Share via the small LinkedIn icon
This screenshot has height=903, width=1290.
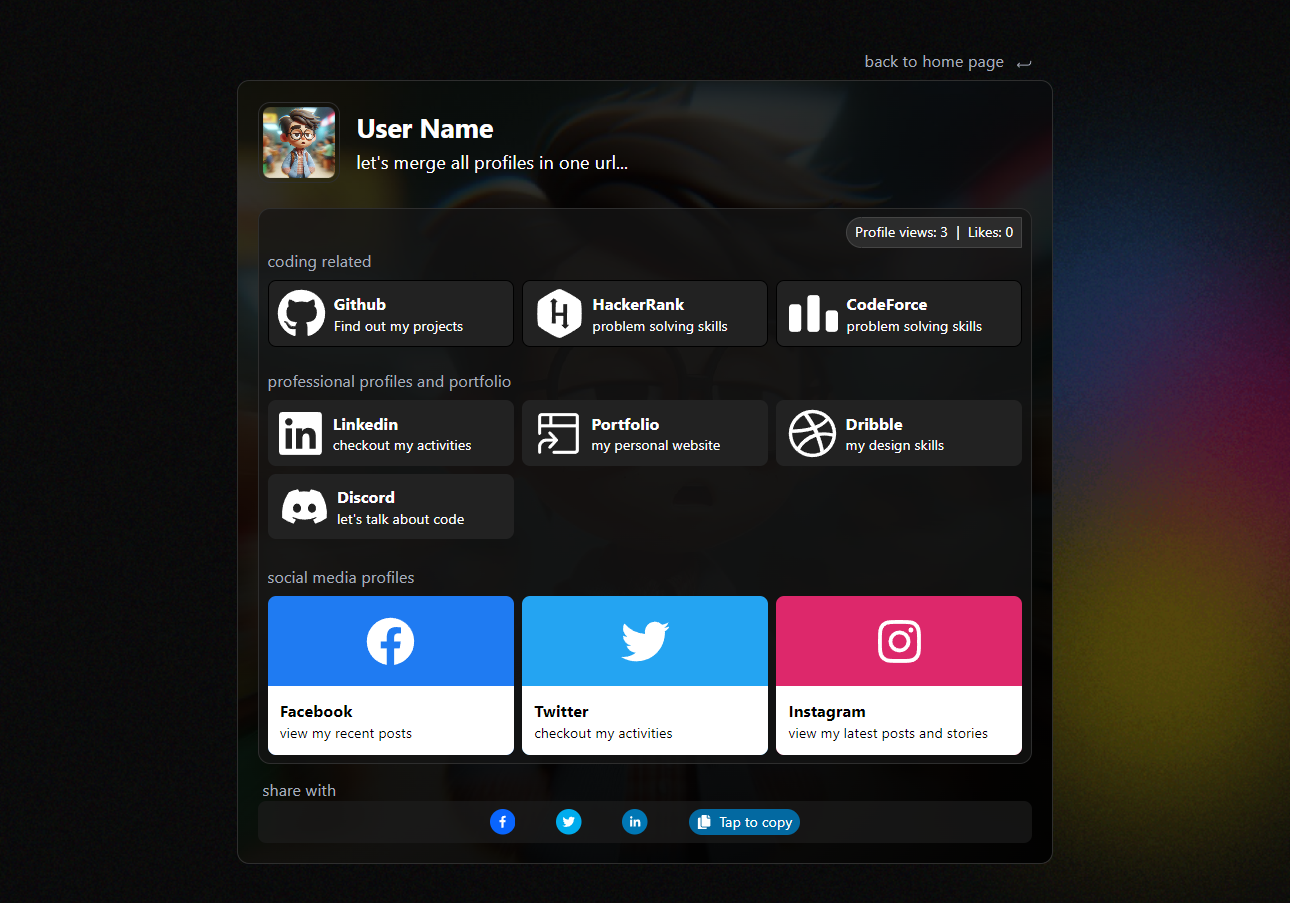(x=635, y=822)
